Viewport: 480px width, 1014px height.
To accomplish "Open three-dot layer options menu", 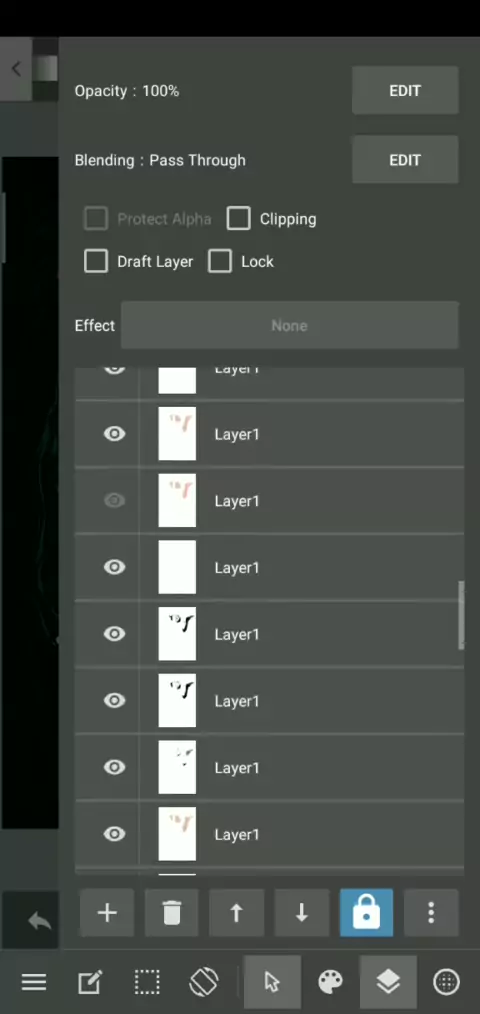I will tap(431, 912).
